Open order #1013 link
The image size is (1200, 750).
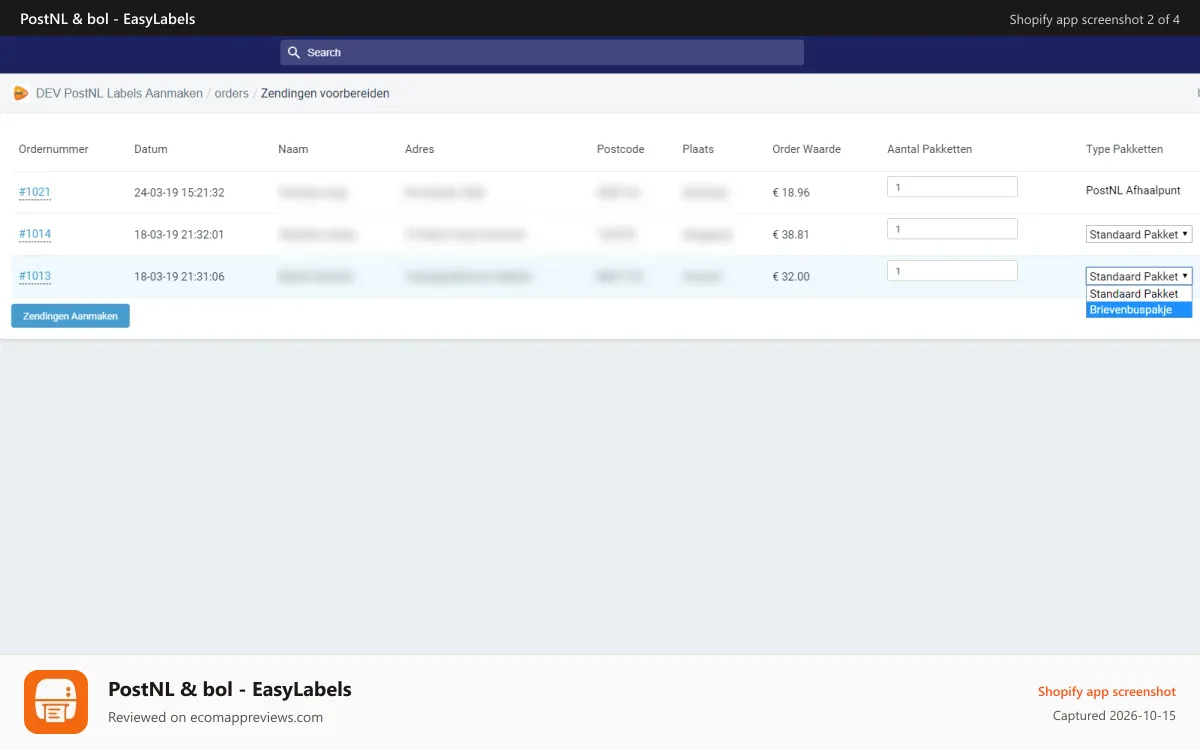[35, 276]
